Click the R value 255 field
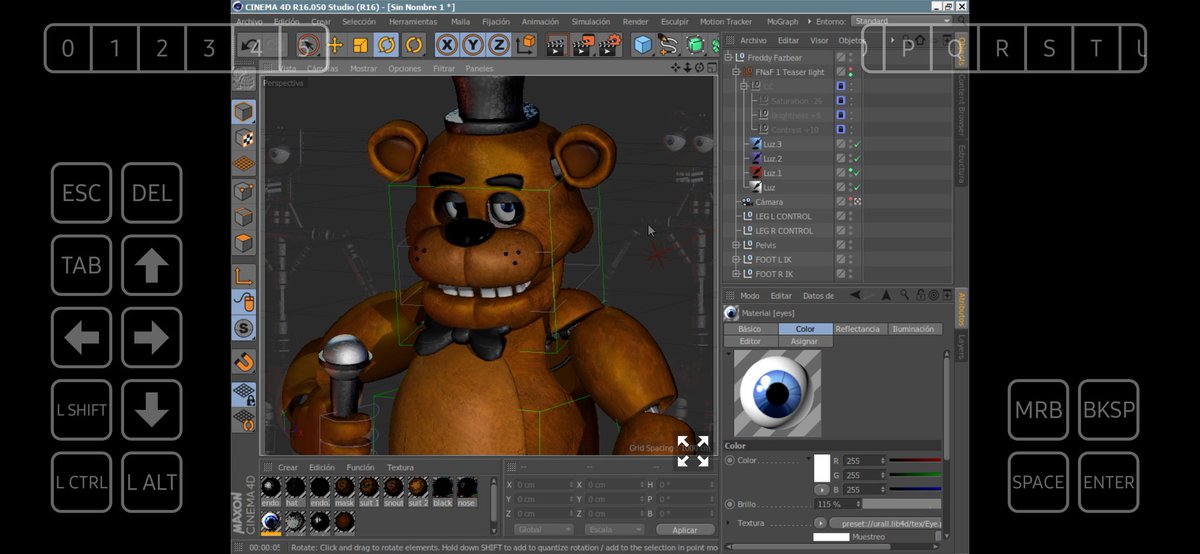 (864, 461)
